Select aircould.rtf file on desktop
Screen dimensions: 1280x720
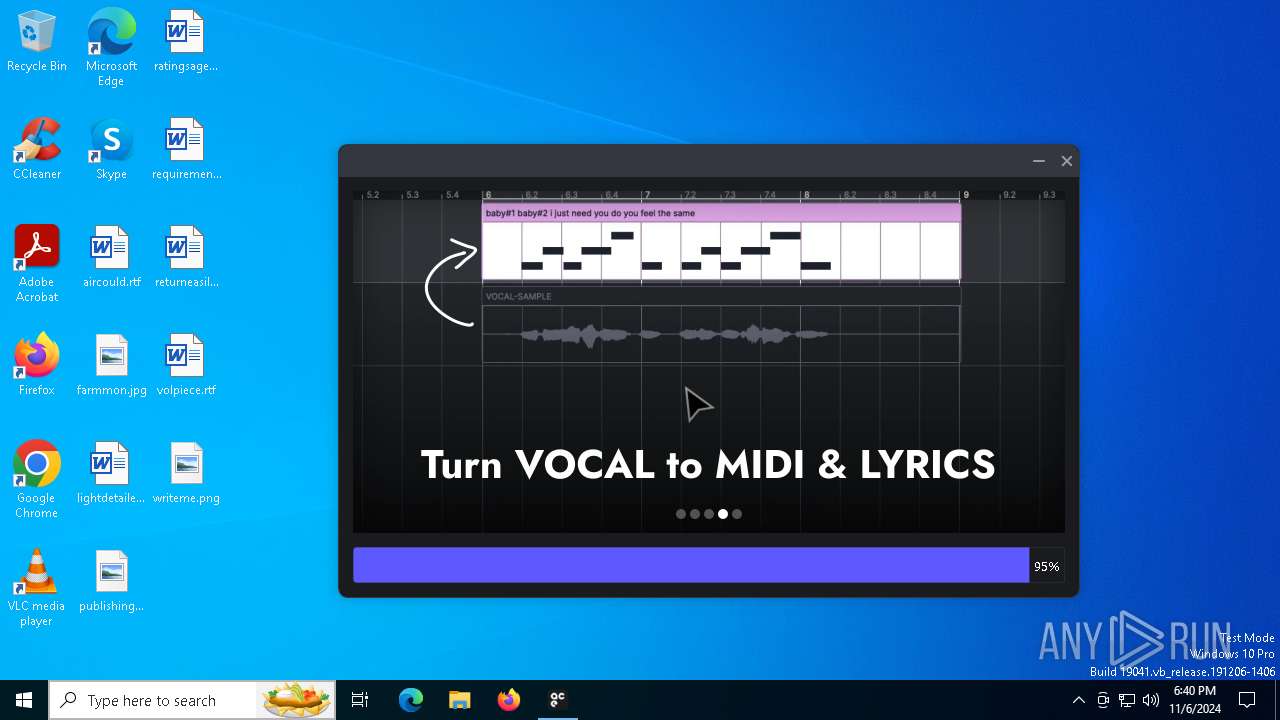point(111,258)
